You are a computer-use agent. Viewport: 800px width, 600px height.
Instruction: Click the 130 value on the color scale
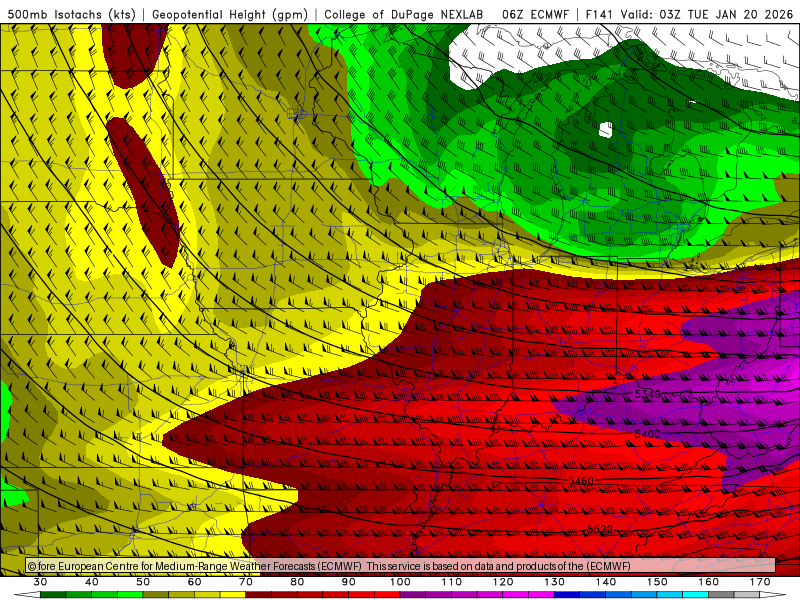(x=554, y=582)
